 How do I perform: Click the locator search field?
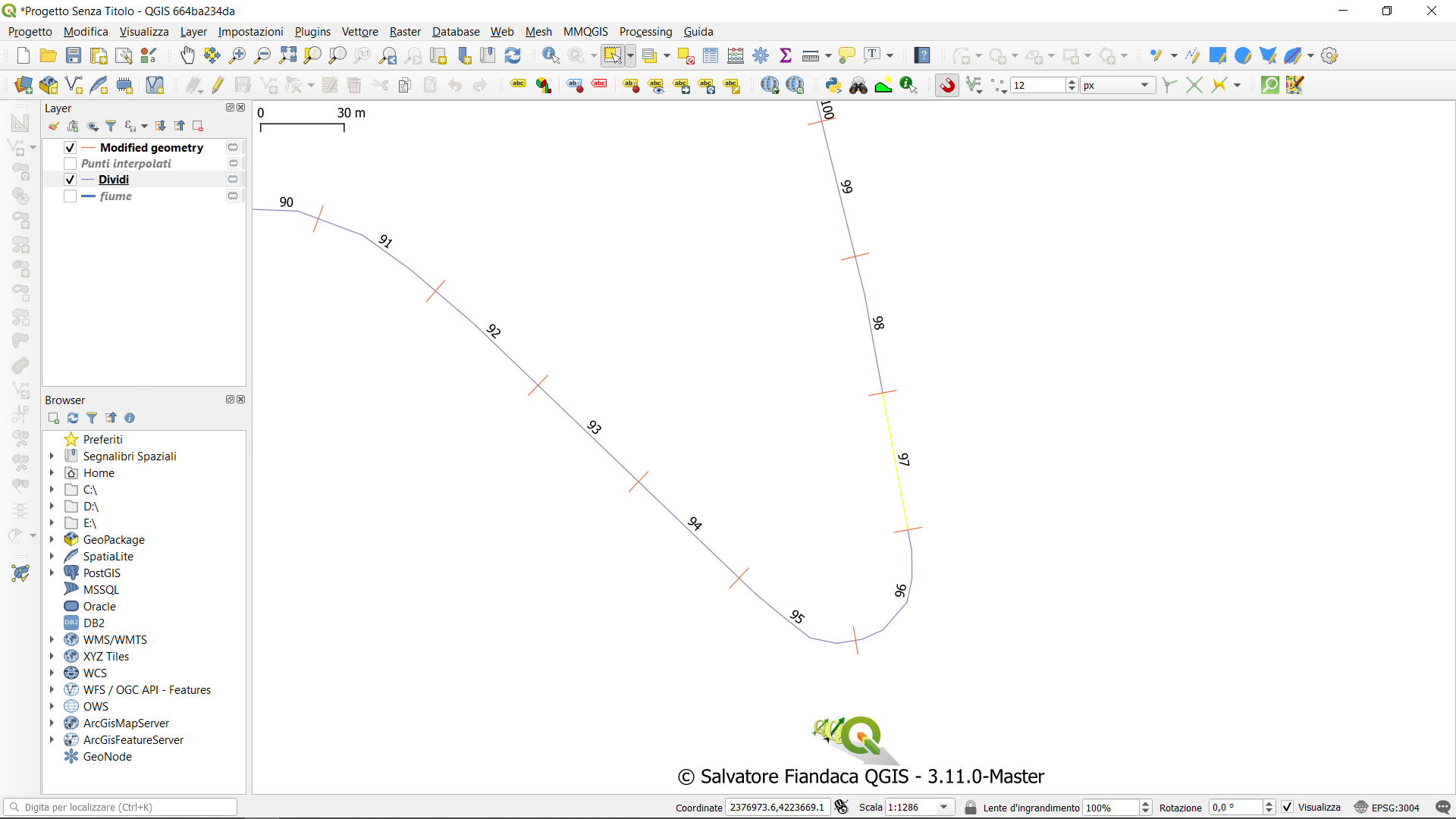click(121, 807)
